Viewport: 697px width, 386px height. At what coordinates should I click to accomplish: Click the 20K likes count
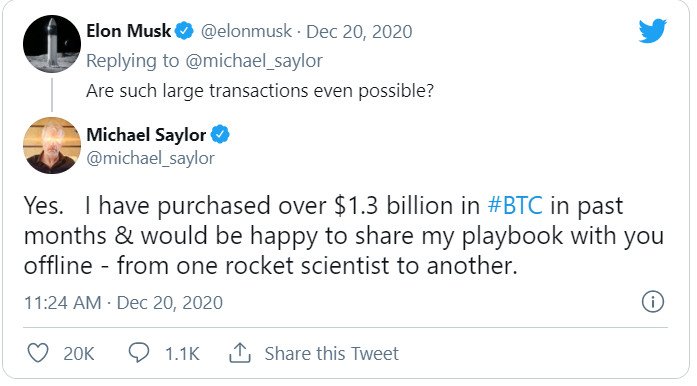click(79, 354)
